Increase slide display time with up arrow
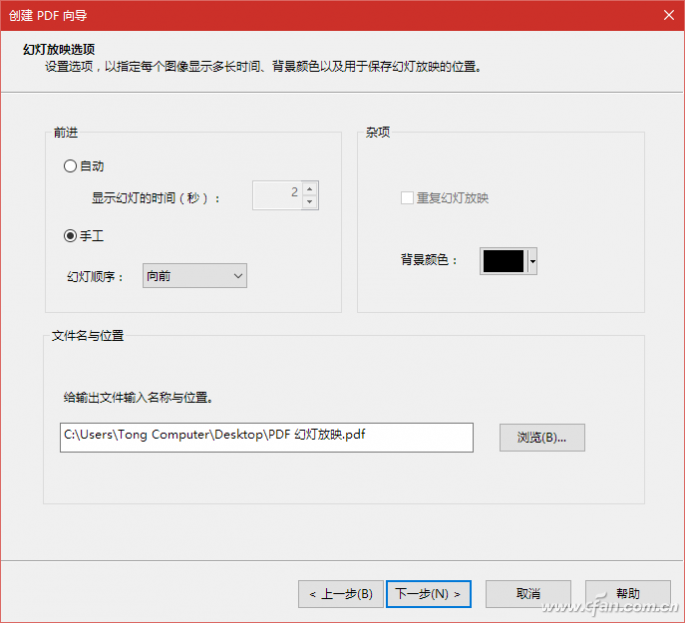Screen dimensions: 685x623 310,189
